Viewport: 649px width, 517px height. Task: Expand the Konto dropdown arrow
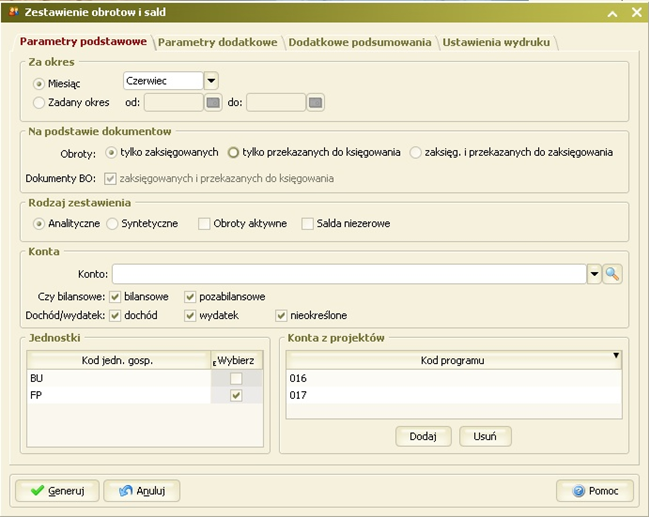coord(594,274)
